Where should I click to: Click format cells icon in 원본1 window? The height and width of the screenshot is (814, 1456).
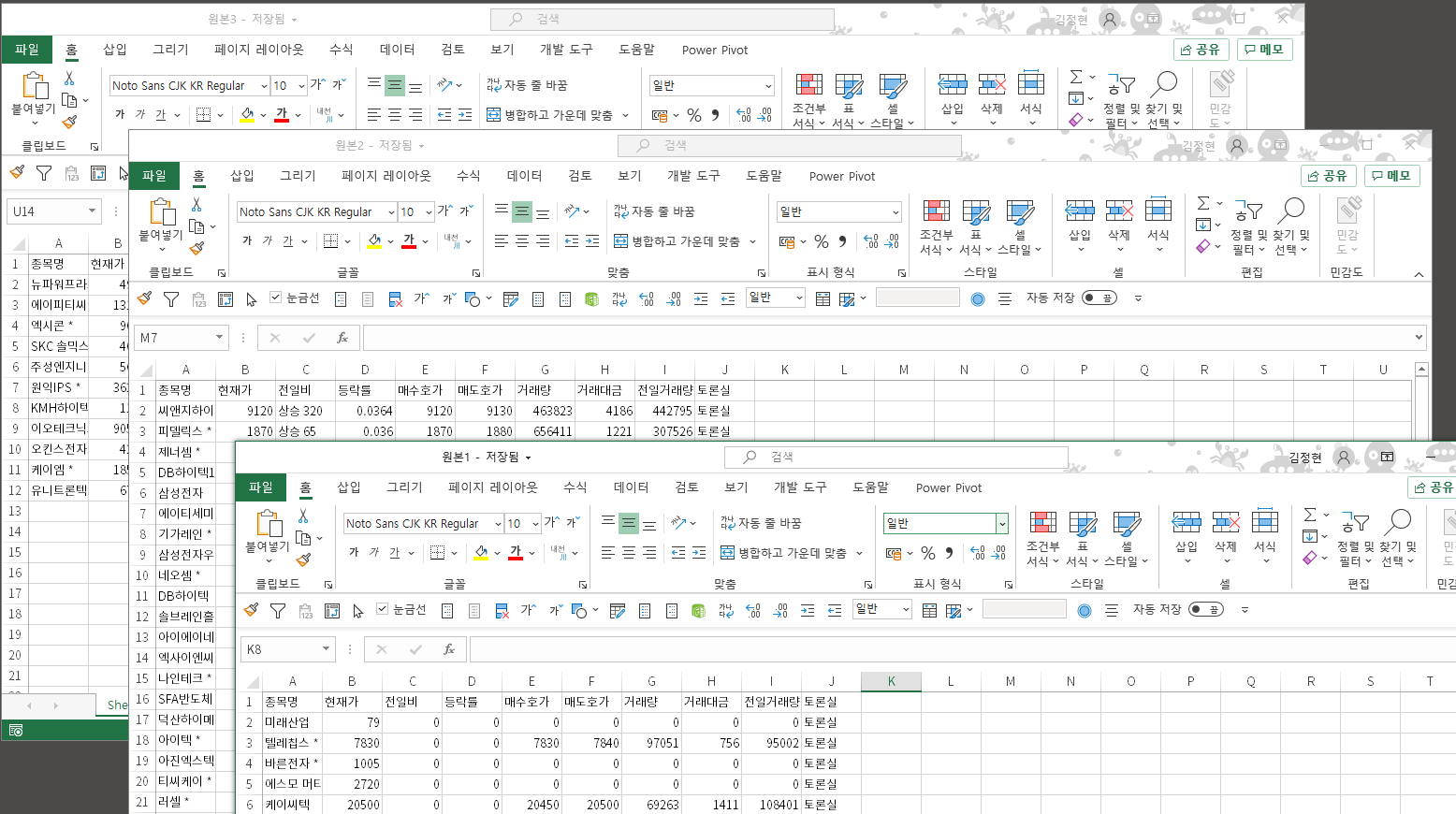click(1265, 521)
